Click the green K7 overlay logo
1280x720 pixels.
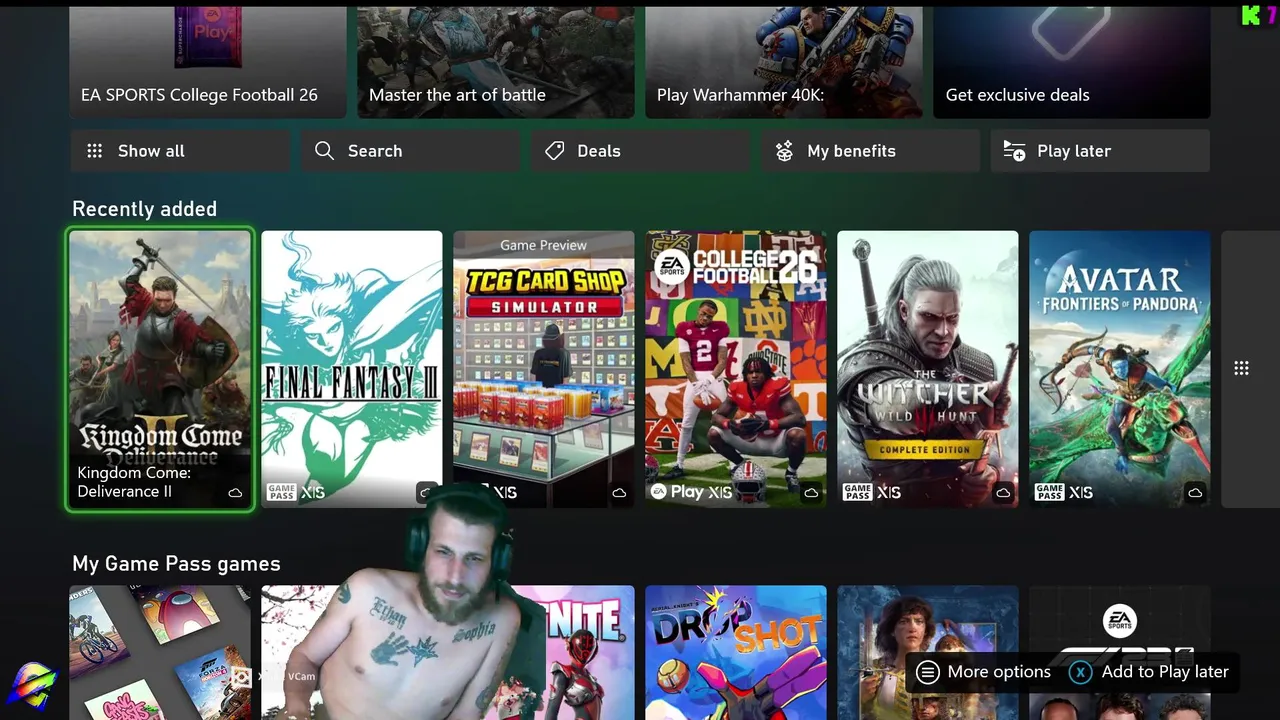(1258, 15)
